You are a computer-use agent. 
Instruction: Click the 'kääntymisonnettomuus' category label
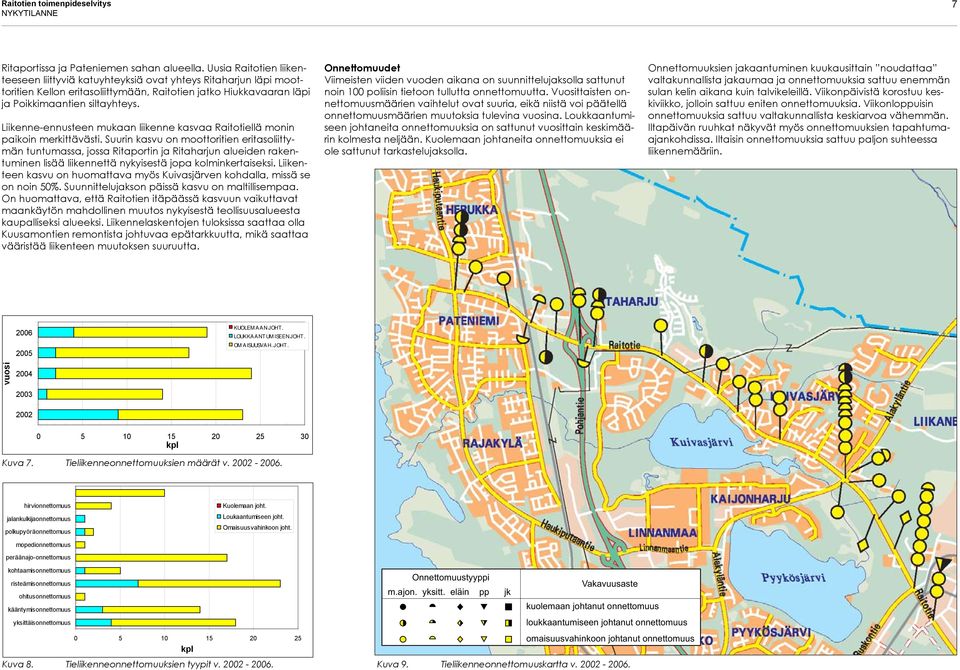(x=40, y=610)
